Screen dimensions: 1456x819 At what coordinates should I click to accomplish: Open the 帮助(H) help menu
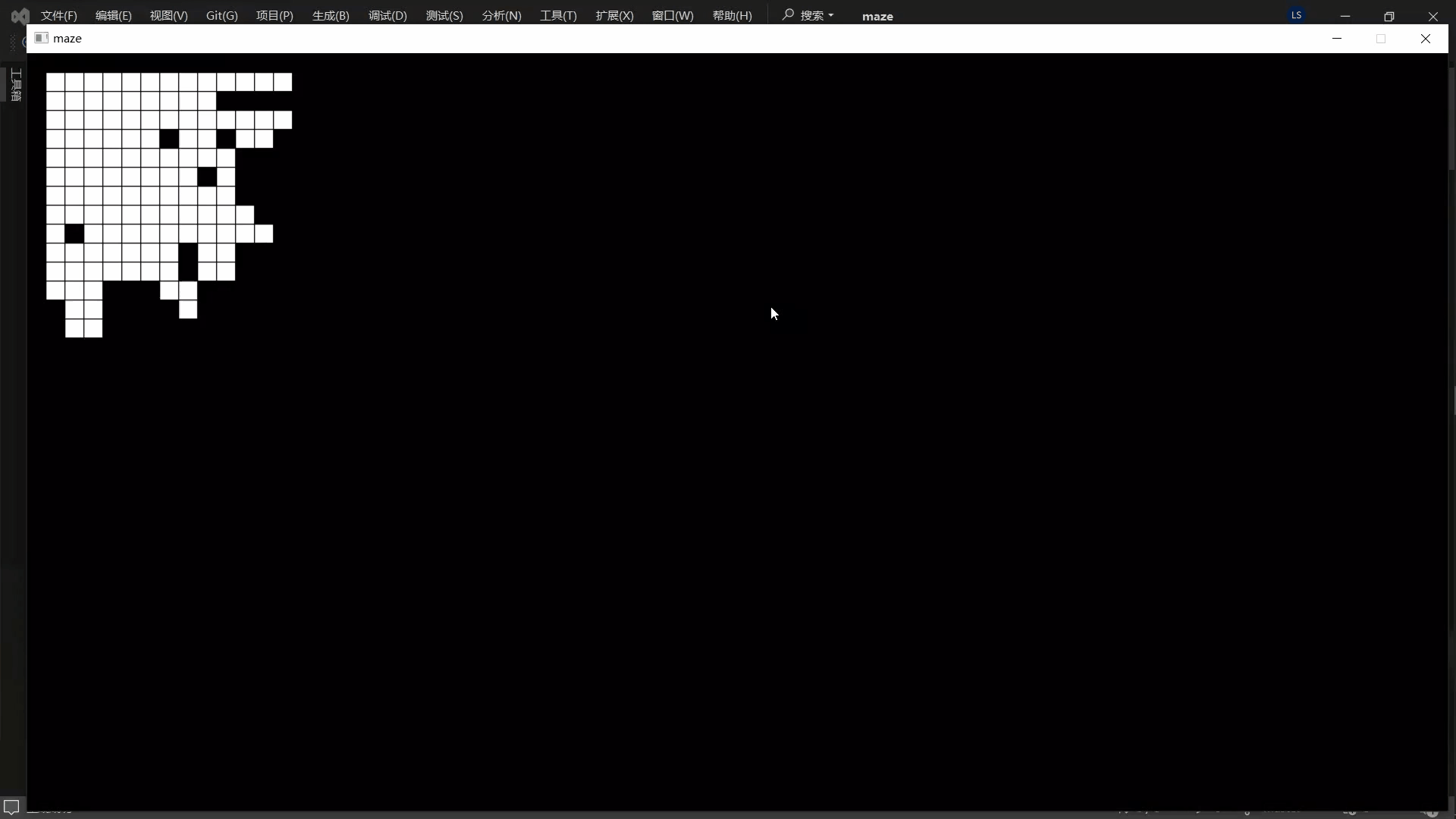tap(732, 16)
